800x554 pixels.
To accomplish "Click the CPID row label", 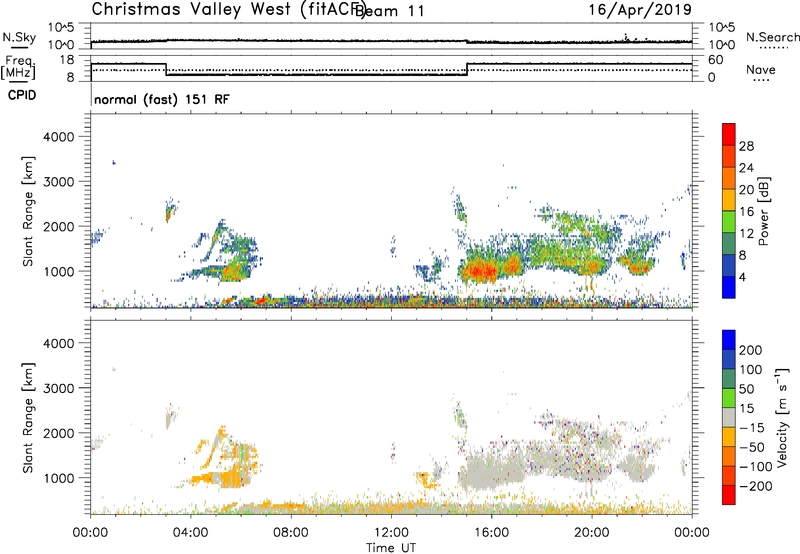I will [x=22, y=95].
